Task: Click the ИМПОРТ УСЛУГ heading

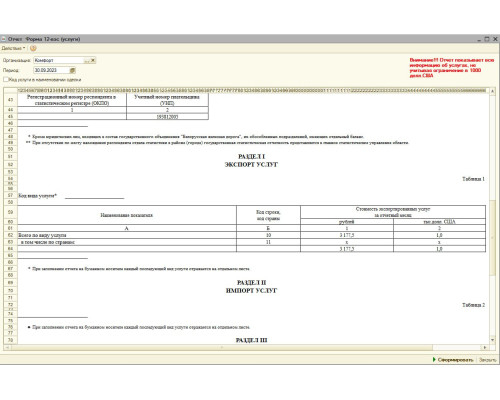Action: 251,290
